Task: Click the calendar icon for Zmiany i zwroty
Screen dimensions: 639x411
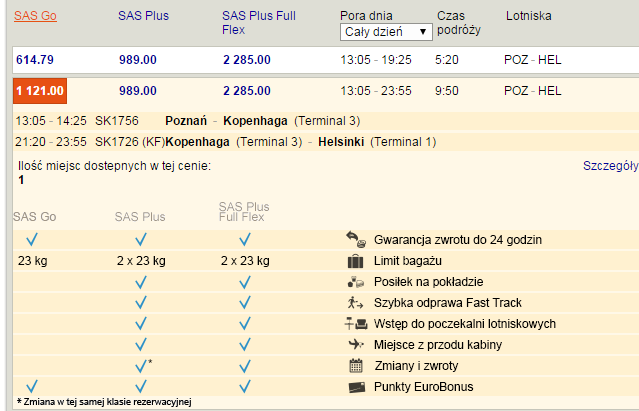Action: [x=356, y=365]
